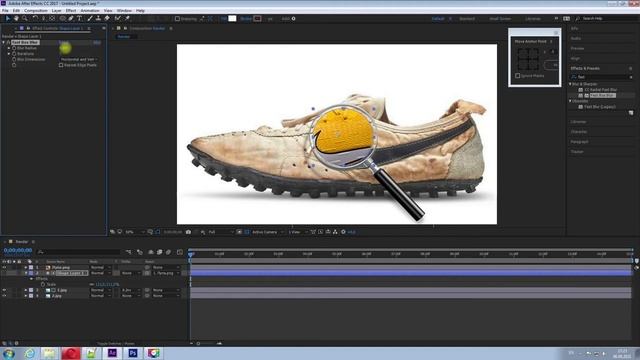Open the Full resolution dropdown
Viewport: 640px width, 360px height.
click(x=220, y=232)
